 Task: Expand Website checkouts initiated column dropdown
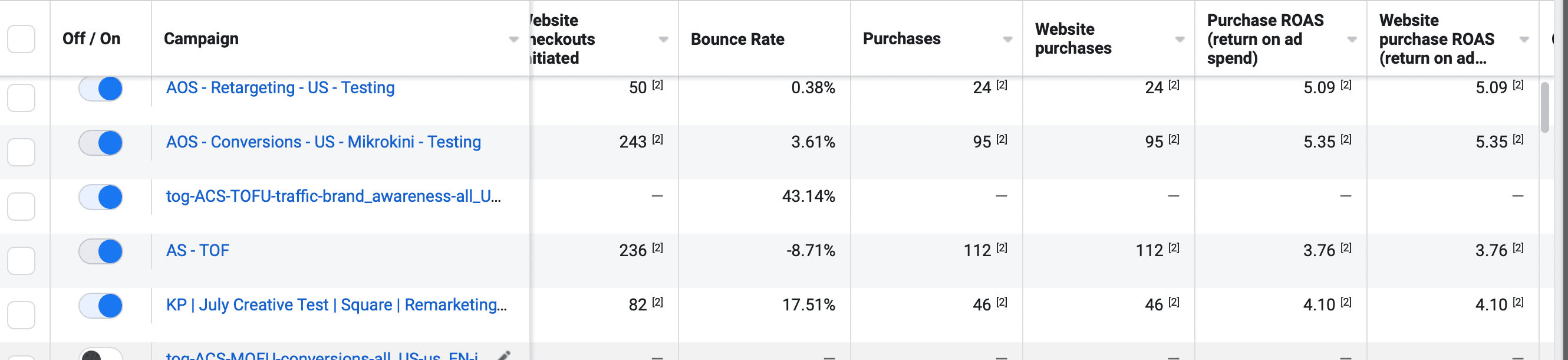pos(664,40)
